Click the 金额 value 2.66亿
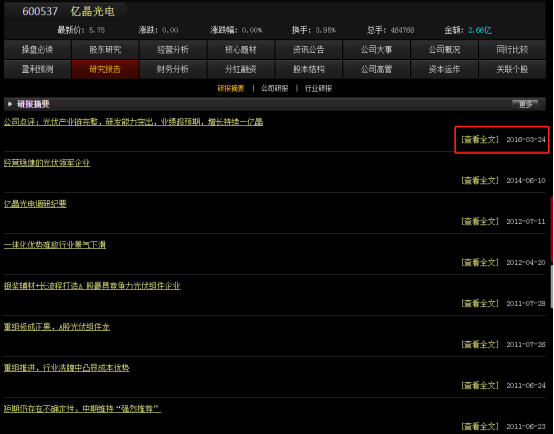 coord(480,30)
